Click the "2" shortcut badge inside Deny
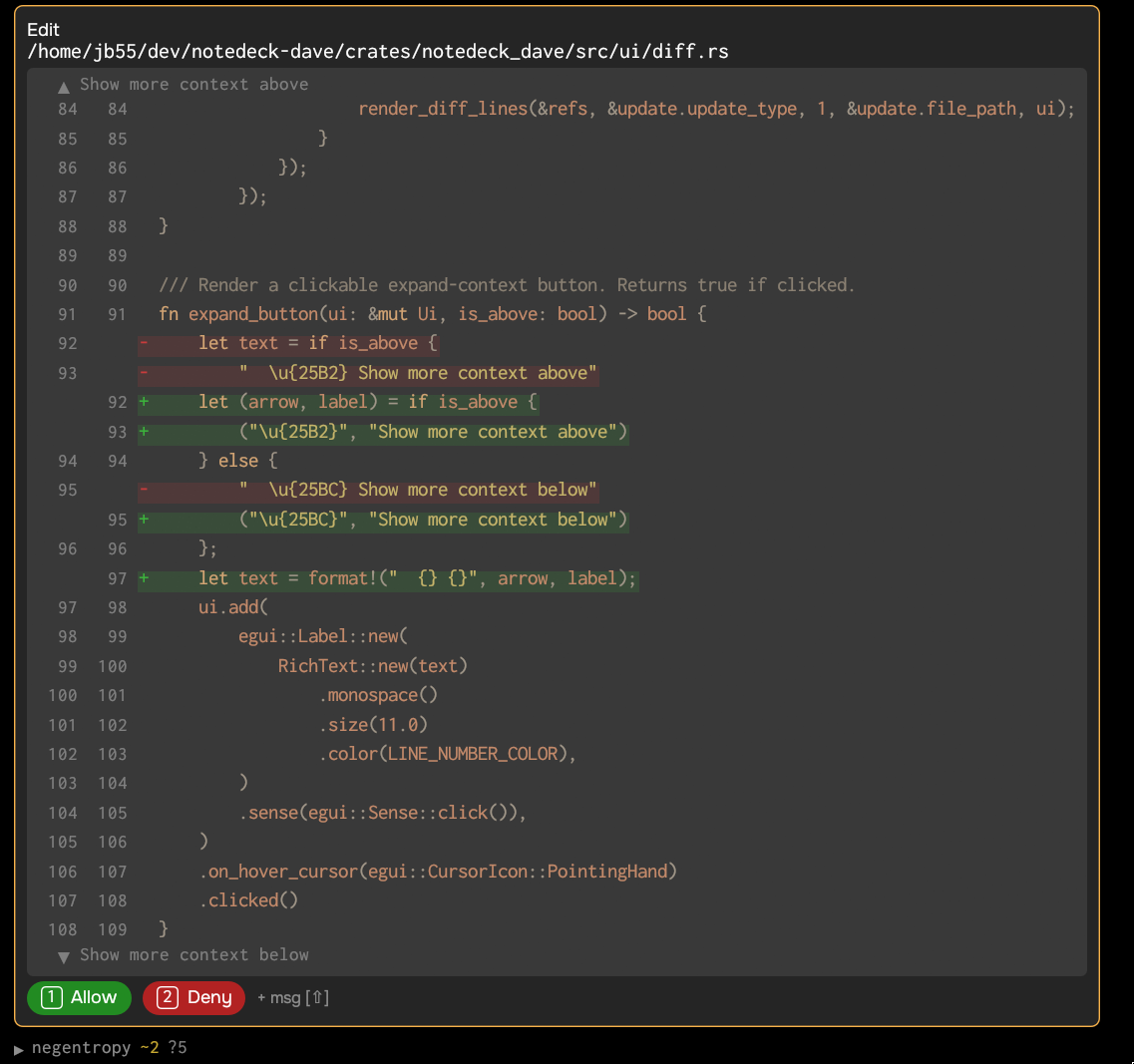This screenshot has width=1134, height=1064. (x=168, y=997)
